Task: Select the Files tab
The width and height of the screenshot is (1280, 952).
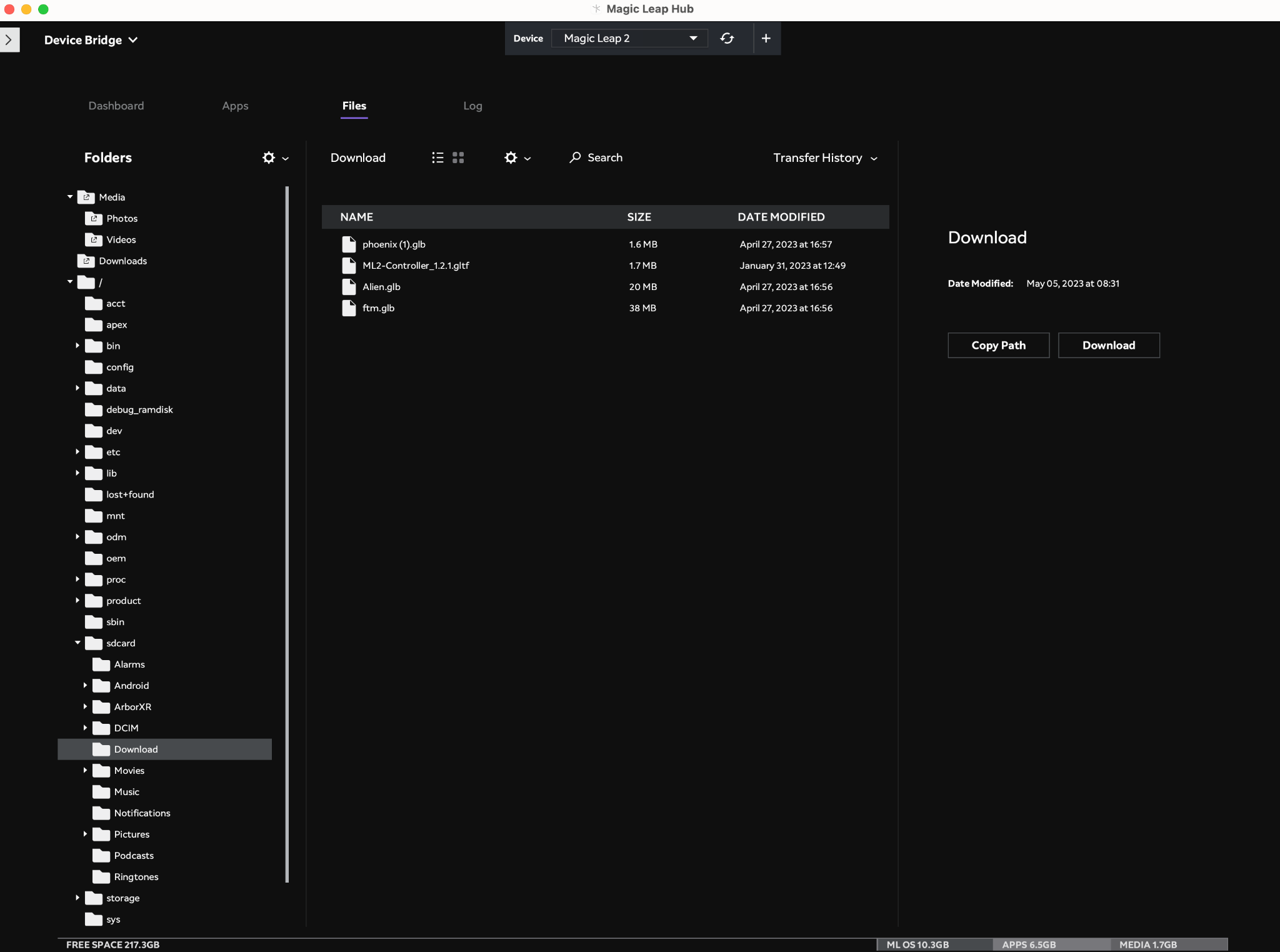Action: [354, 106]
